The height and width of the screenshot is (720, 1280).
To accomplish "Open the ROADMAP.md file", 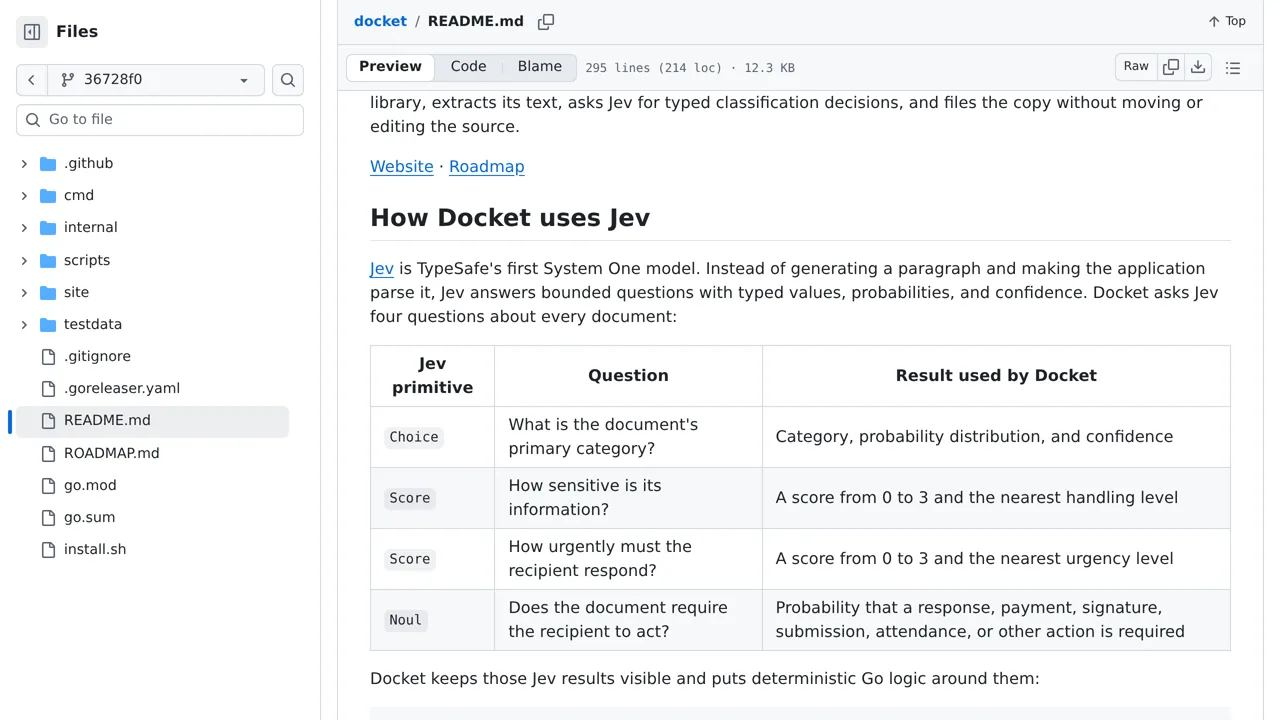I will [x=111, y=453].
